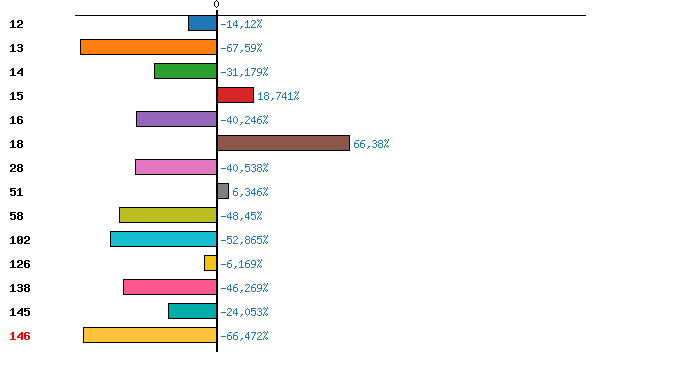Click the row label 102
Viewport: 700px width, 381px height.
coord(20,240)
